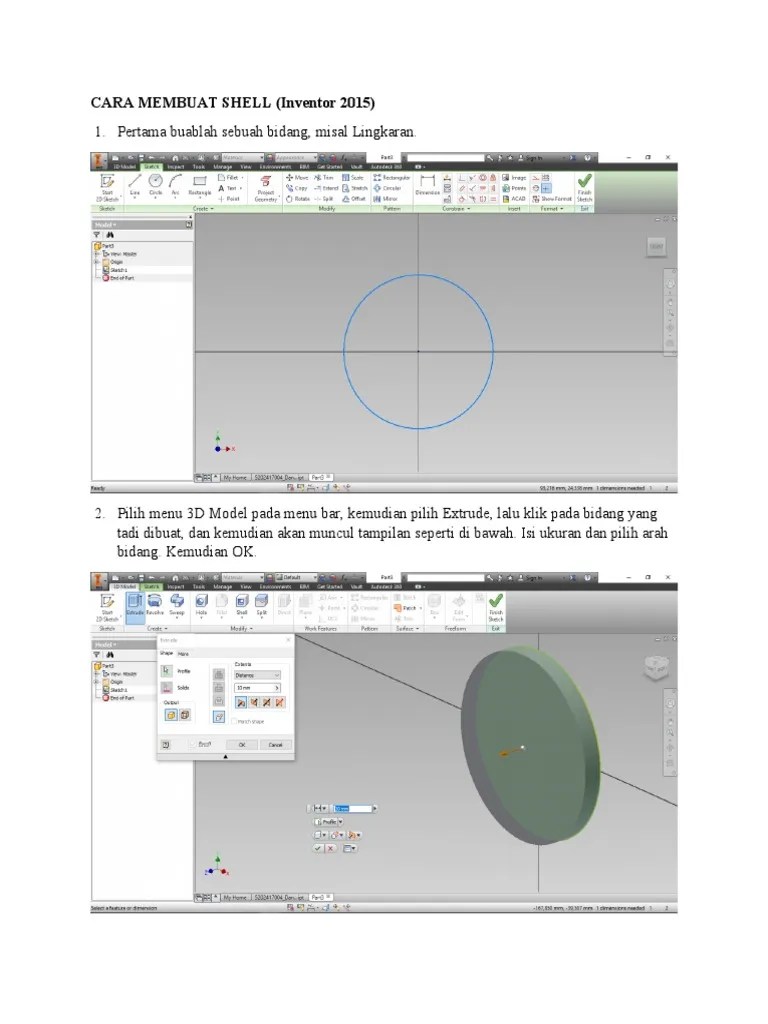Click the Mirror tool in the Pattern panel

tap(385, 199)
